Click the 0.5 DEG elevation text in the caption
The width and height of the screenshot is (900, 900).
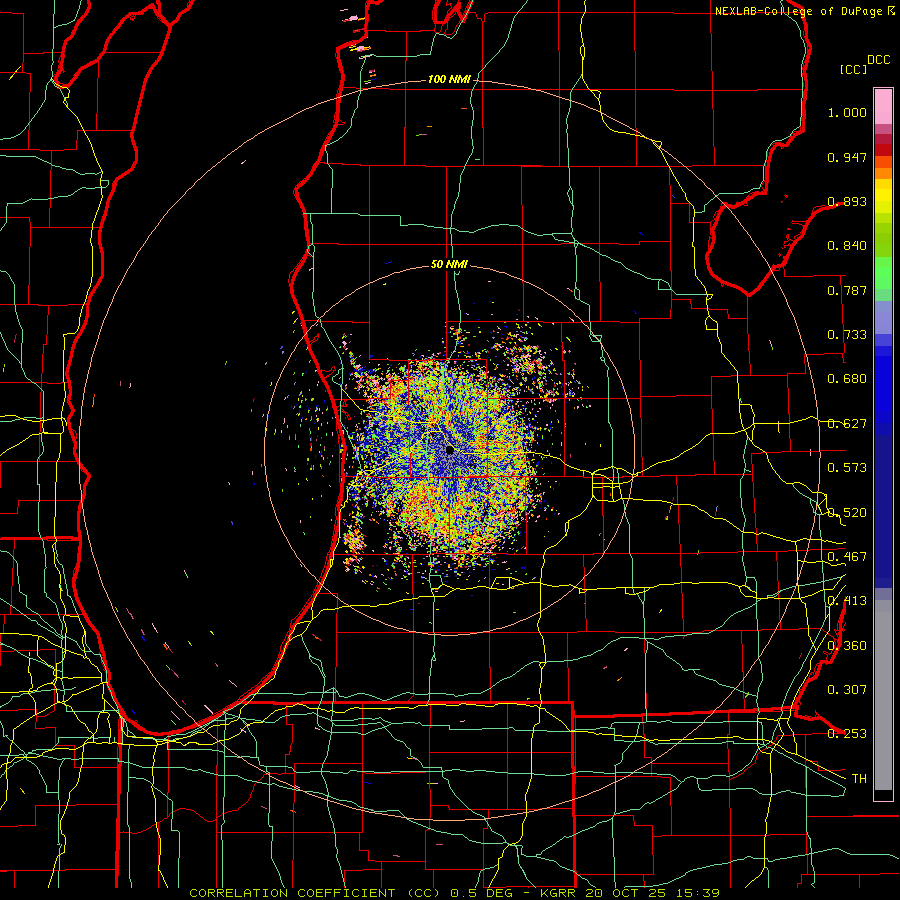click(x=484, y=893)
